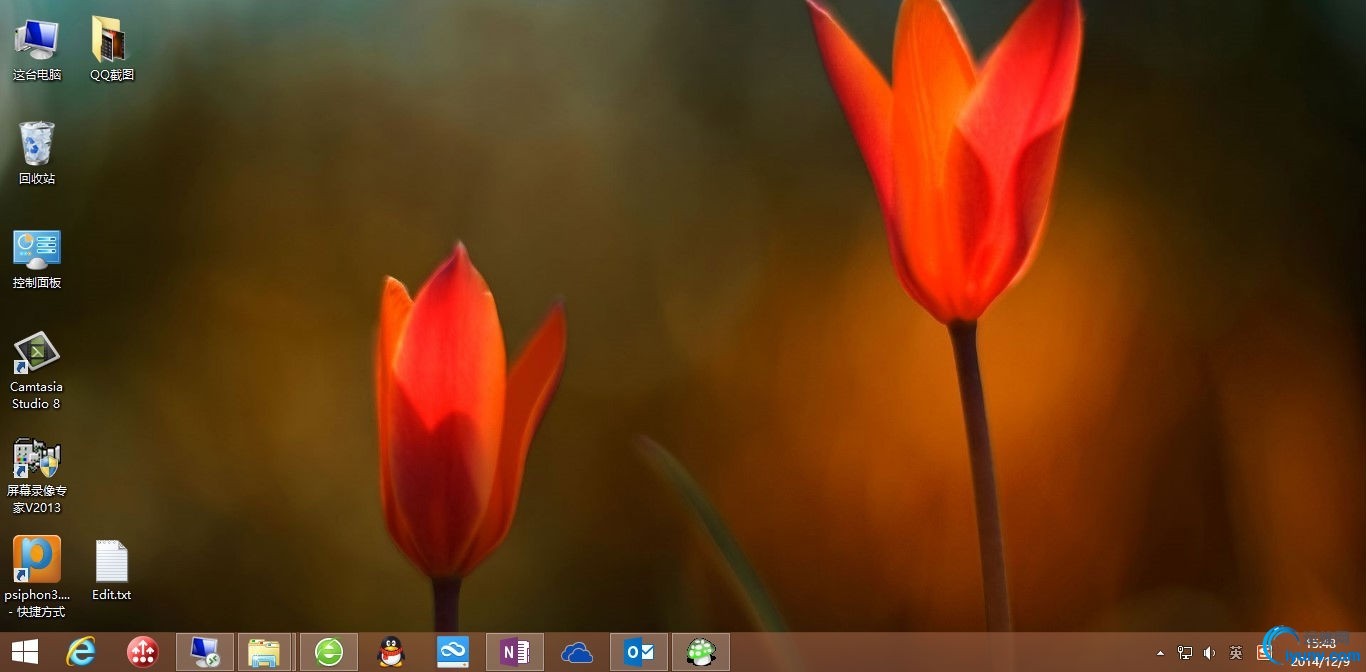Click the red round arrows taskbar icon
Viewport: 1366px width, 672px height.
tap(143, 653)
